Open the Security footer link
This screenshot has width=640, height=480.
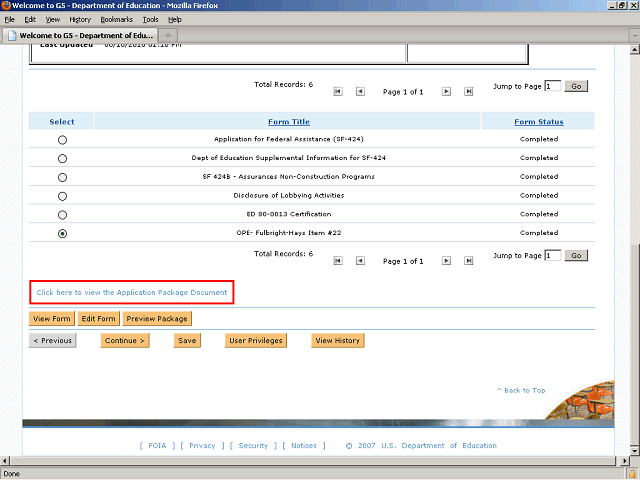click(253, 445)
